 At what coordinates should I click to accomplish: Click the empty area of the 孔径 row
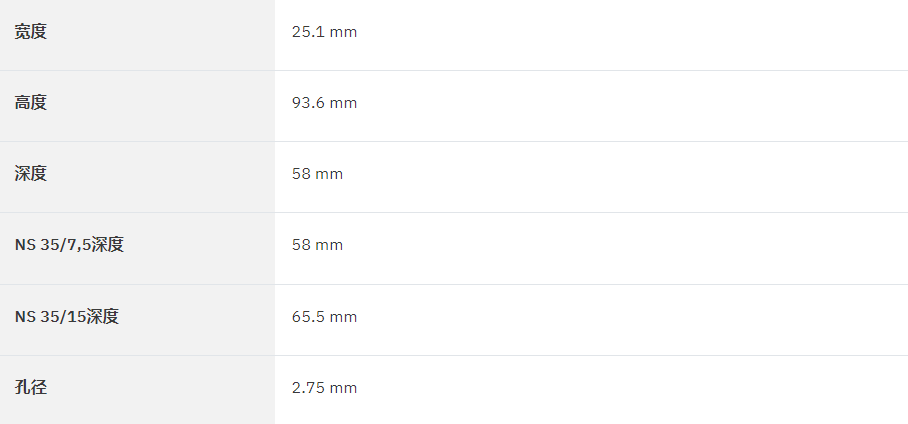click(x=631, y=388)
